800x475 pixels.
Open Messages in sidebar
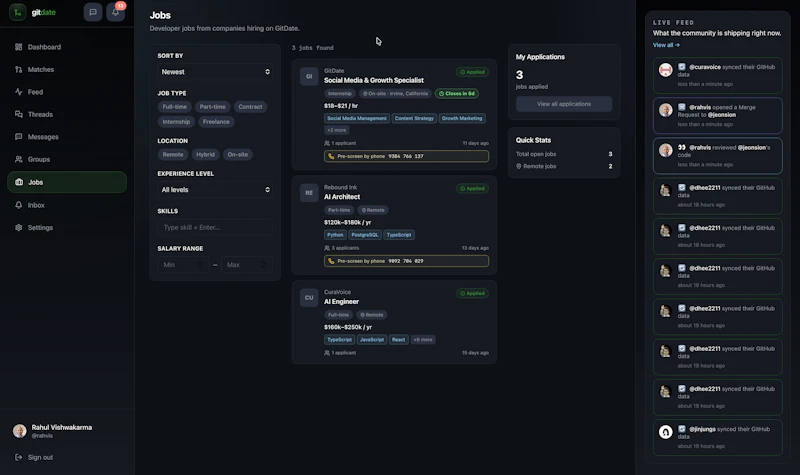(67, 137)
